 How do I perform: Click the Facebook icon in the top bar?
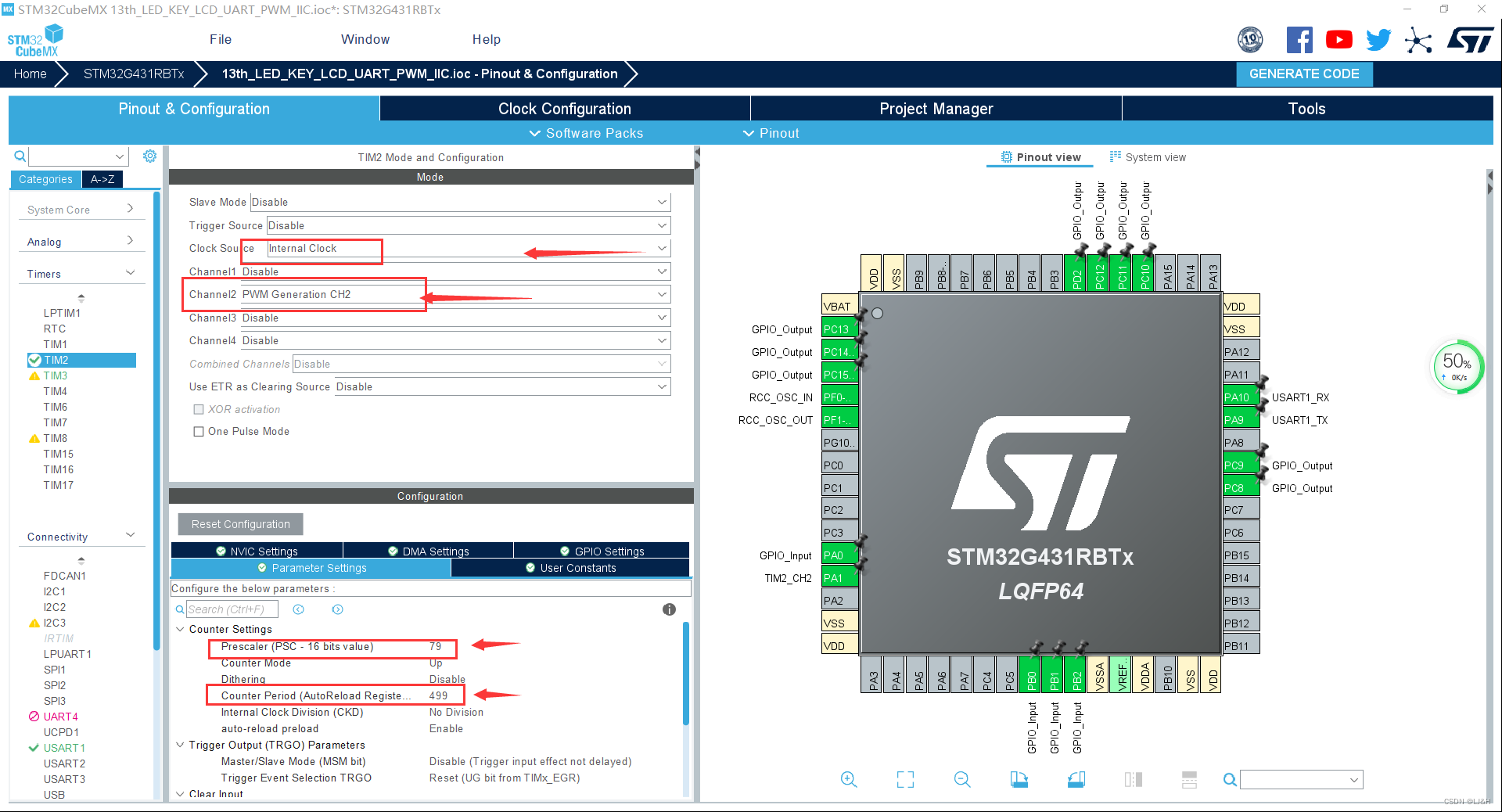point(1299,39)
